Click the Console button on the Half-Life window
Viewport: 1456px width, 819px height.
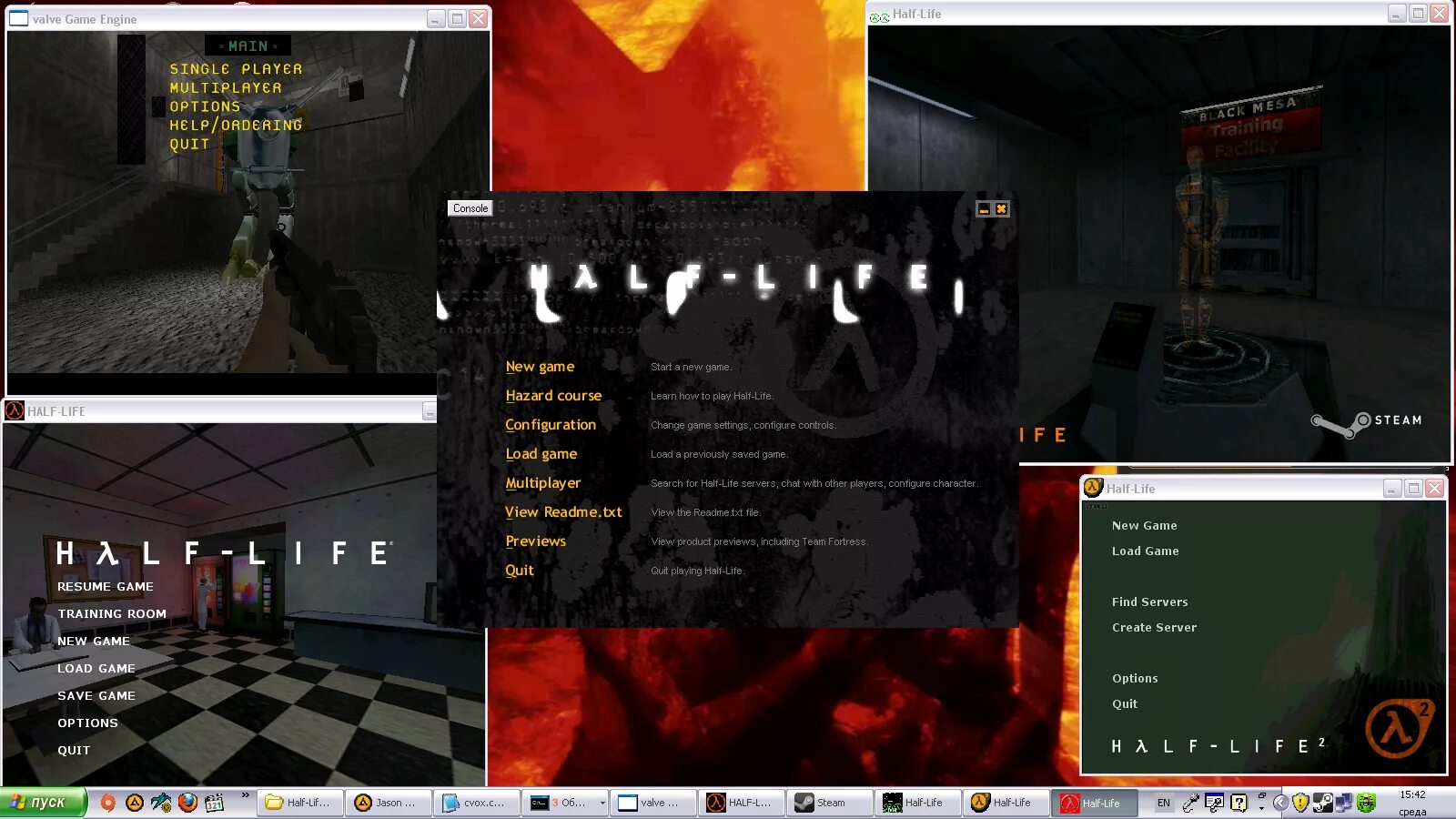[x=470, y=207]
